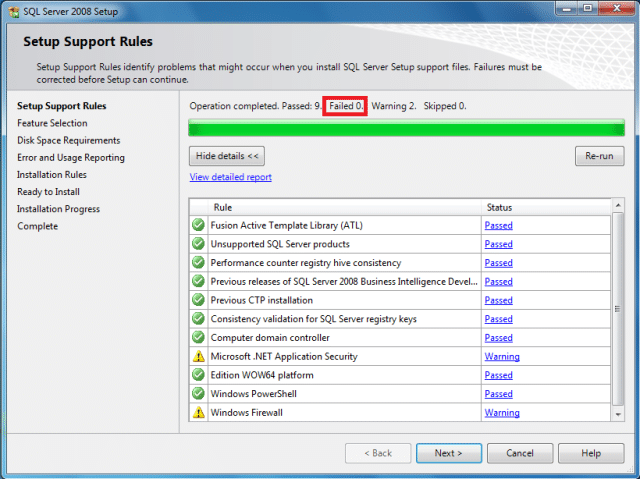Select Installation Rules step

(x=52, y=175)
